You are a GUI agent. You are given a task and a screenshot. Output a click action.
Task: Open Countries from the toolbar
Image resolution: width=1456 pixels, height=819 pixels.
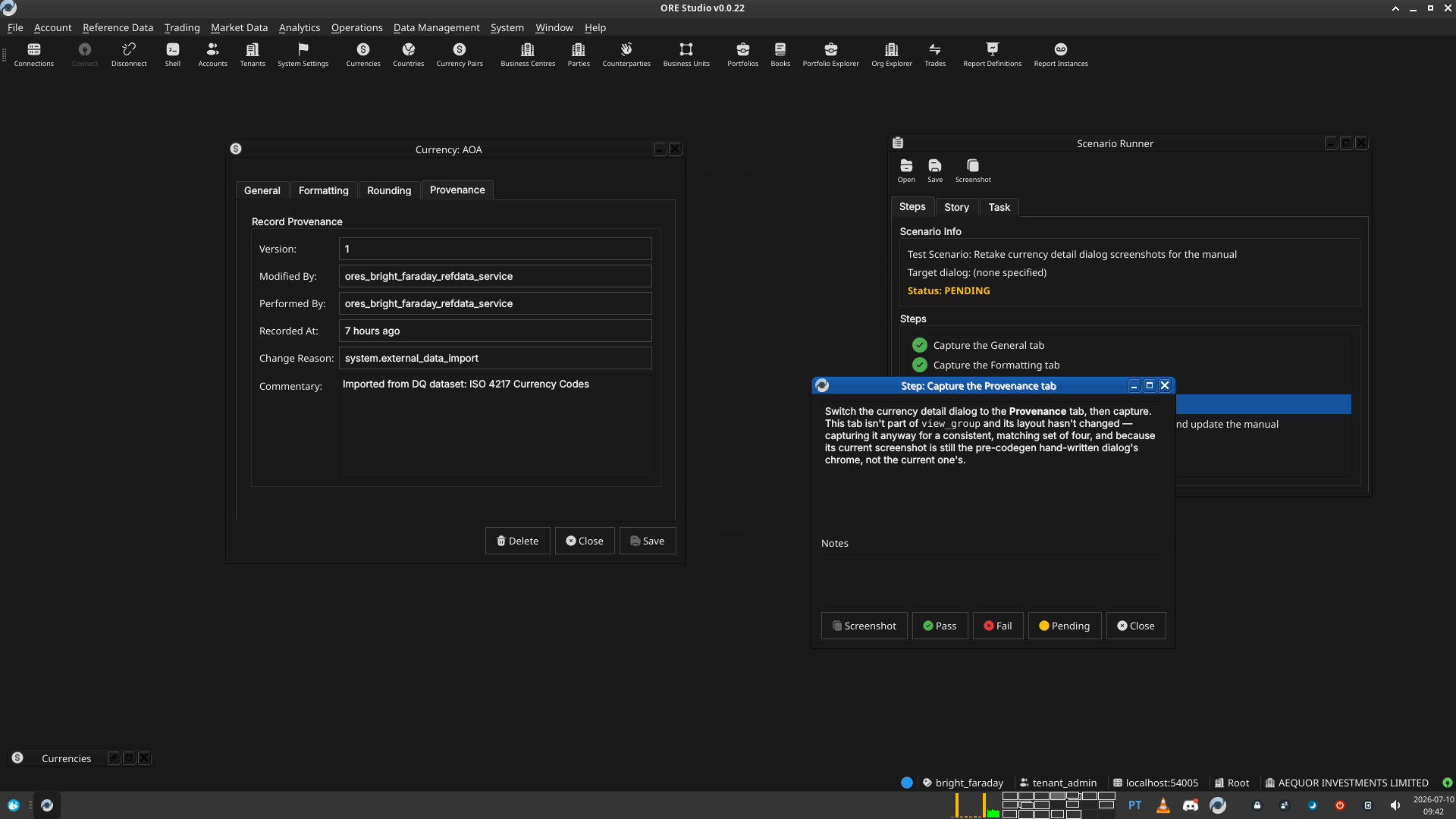point(408,54)
